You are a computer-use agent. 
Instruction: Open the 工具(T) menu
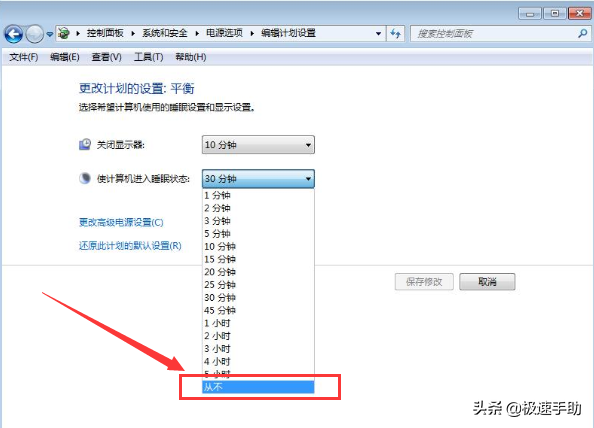pos(148,57)
